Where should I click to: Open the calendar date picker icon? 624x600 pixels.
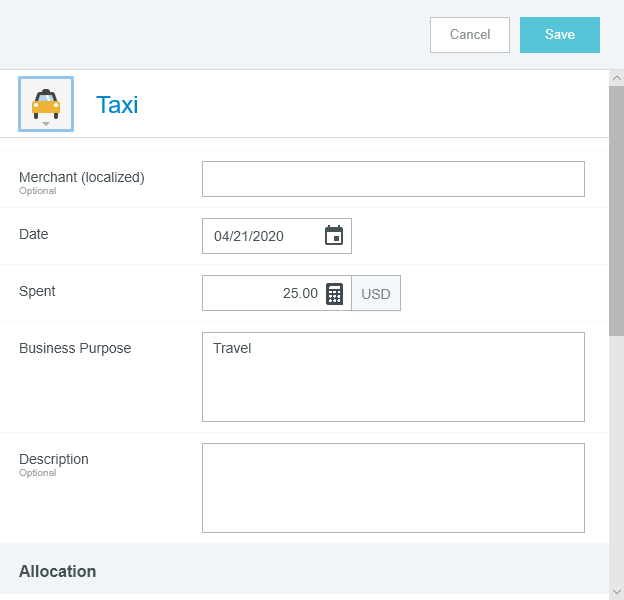tap(334, 236)
